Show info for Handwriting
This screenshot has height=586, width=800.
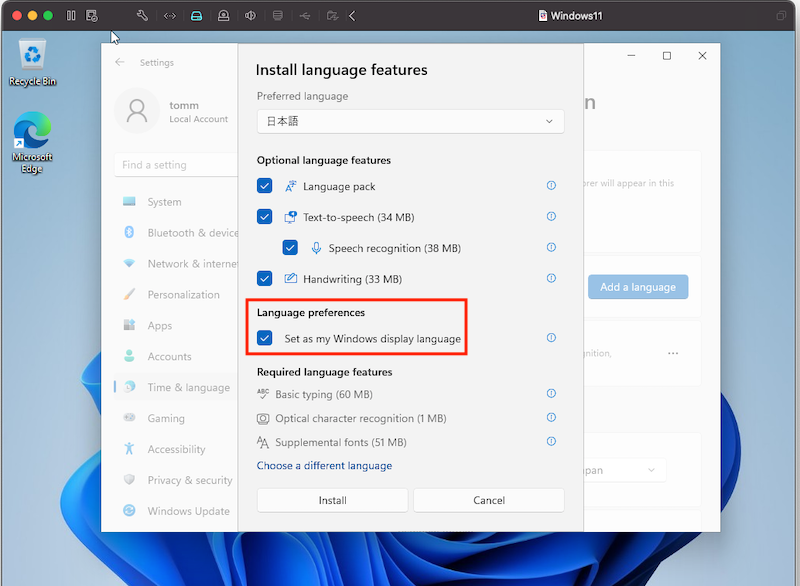tap(551, 278)
